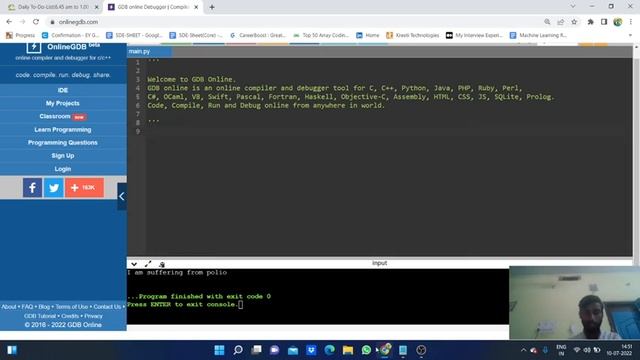Click the onlinegdb.com address bar

coord(294,22)
